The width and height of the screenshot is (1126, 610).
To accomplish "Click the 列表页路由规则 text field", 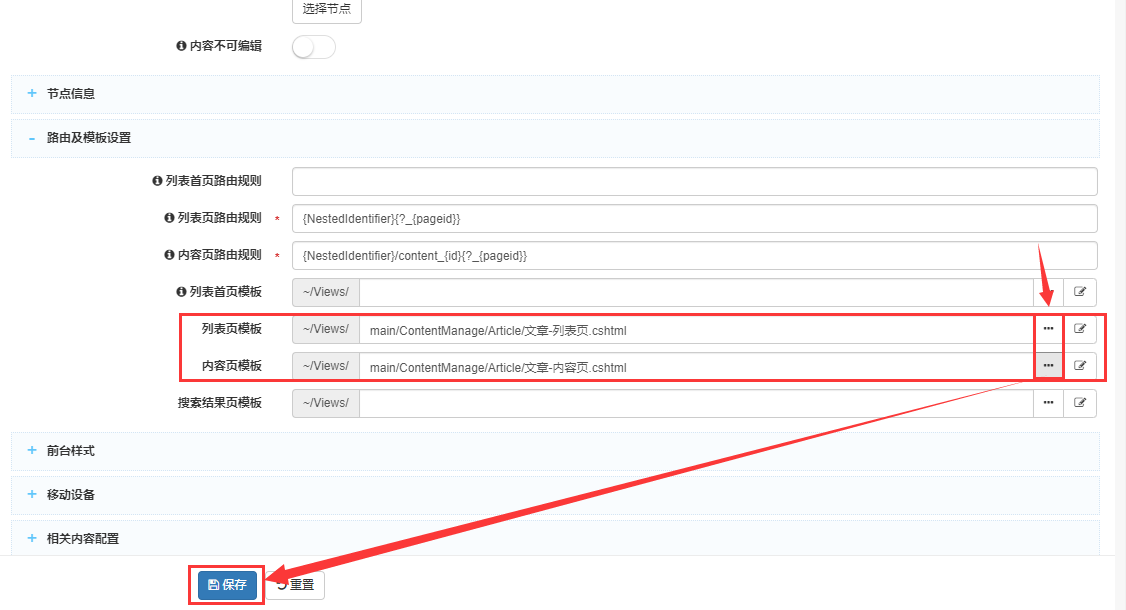I will click(694, 218).
